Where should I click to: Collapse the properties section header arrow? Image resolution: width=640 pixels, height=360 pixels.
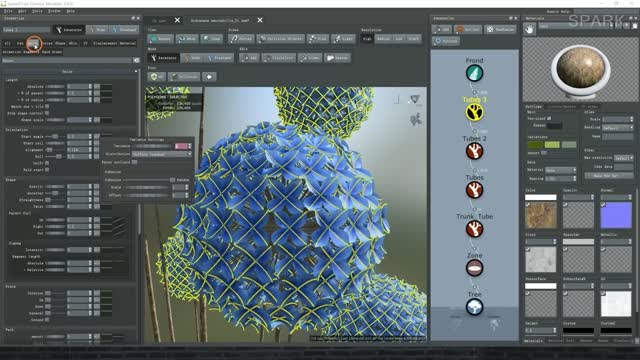tap(136, 71)
